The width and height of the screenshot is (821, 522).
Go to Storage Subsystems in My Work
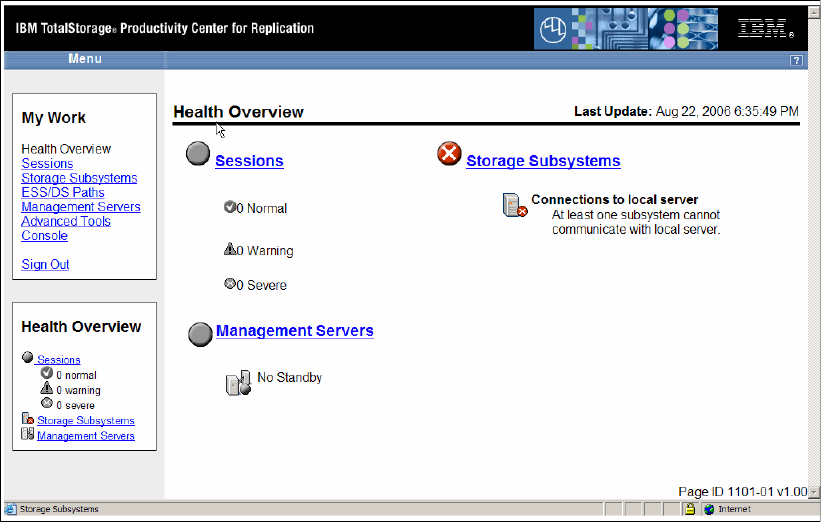(x=79, y=178)
